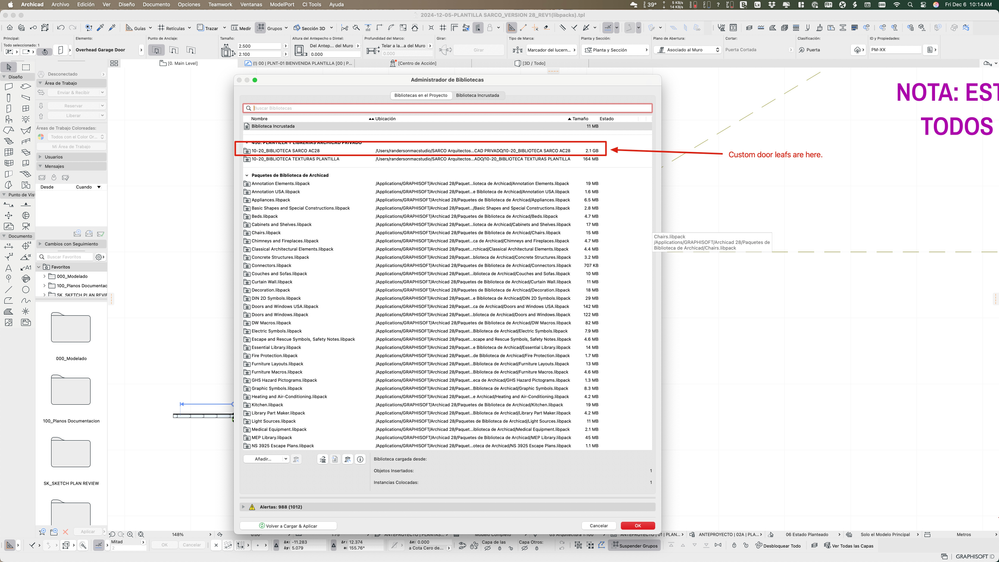
Task: Open the Documento menu
Action: [x=156, y=4]
